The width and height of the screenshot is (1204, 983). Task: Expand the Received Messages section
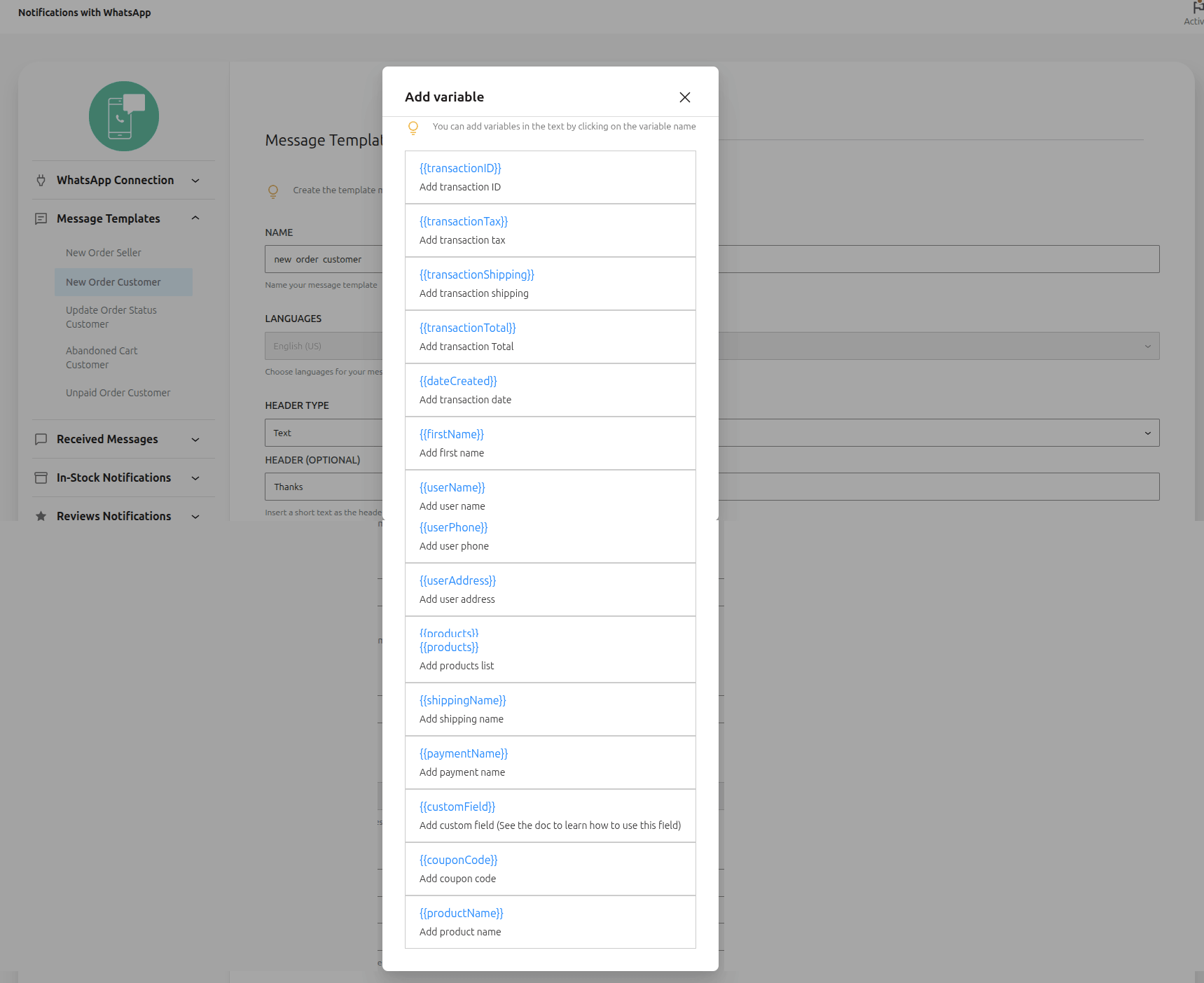coord(195,440)
